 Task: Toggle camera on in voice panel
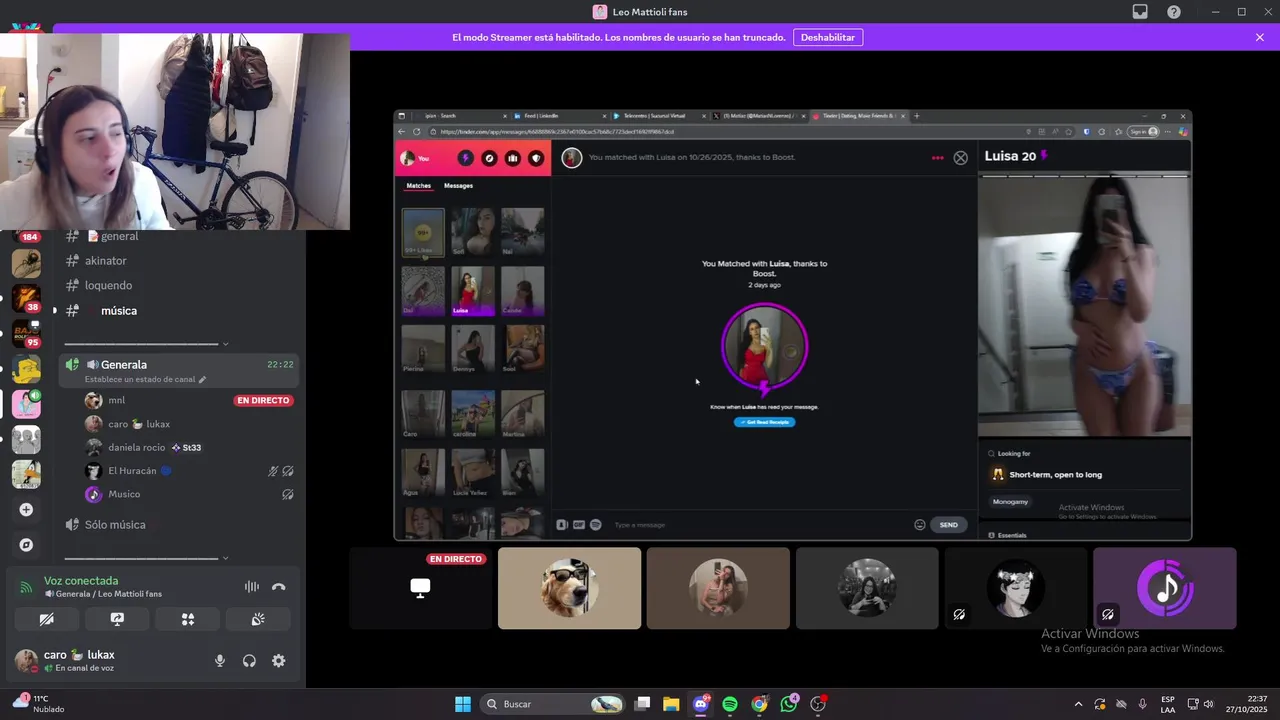click(46, 620)
